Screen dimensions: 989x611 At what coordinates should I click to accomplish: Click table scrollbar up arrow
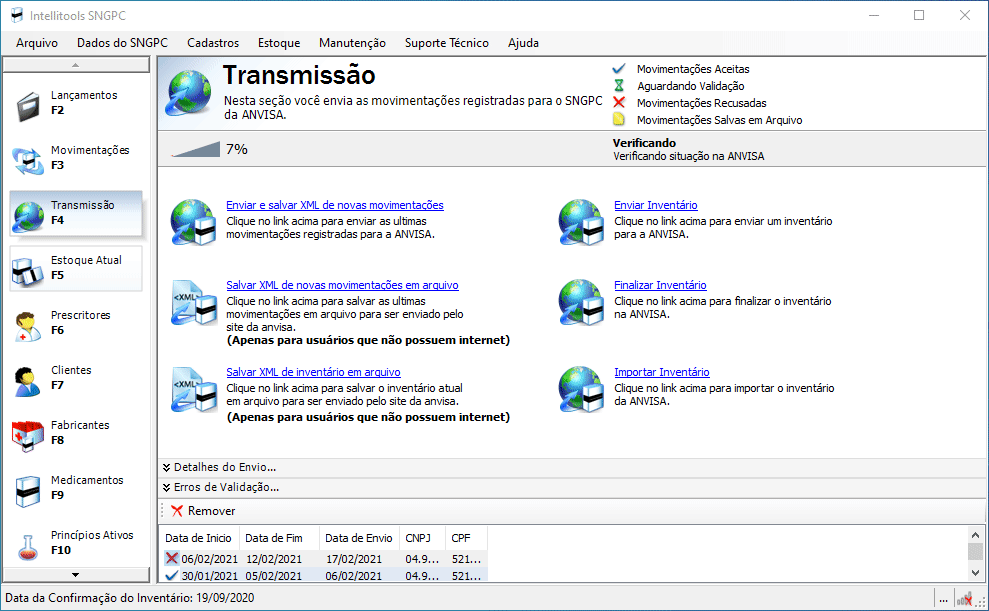click(975, 535)
